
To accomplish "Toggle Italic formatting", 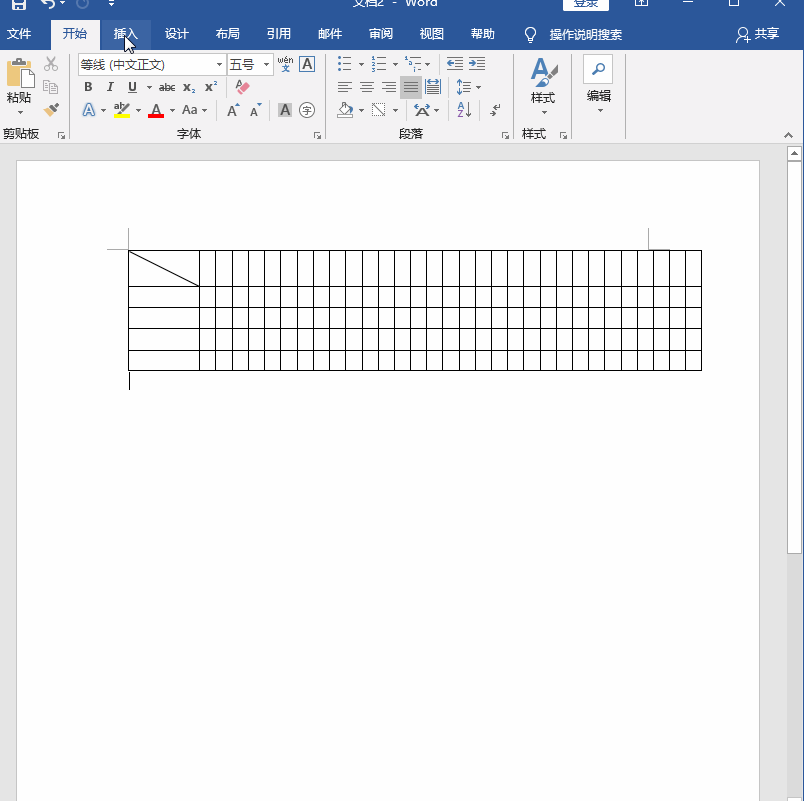I will tap(110, 87).
